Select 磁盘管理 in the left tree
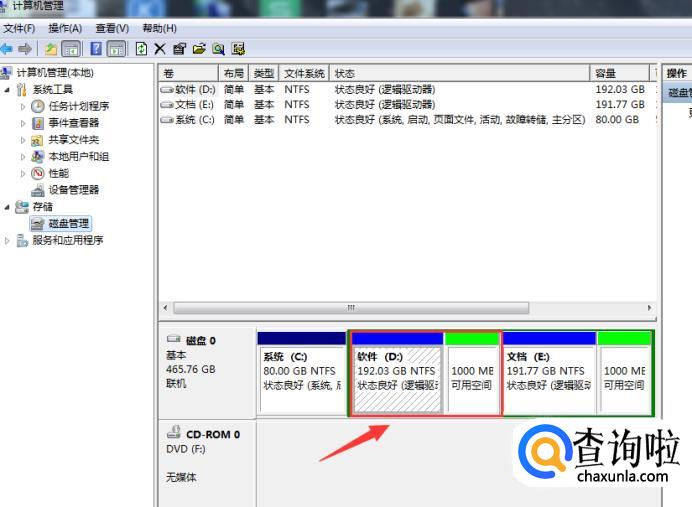Screen dimensions: 692x507 [68, 223]
